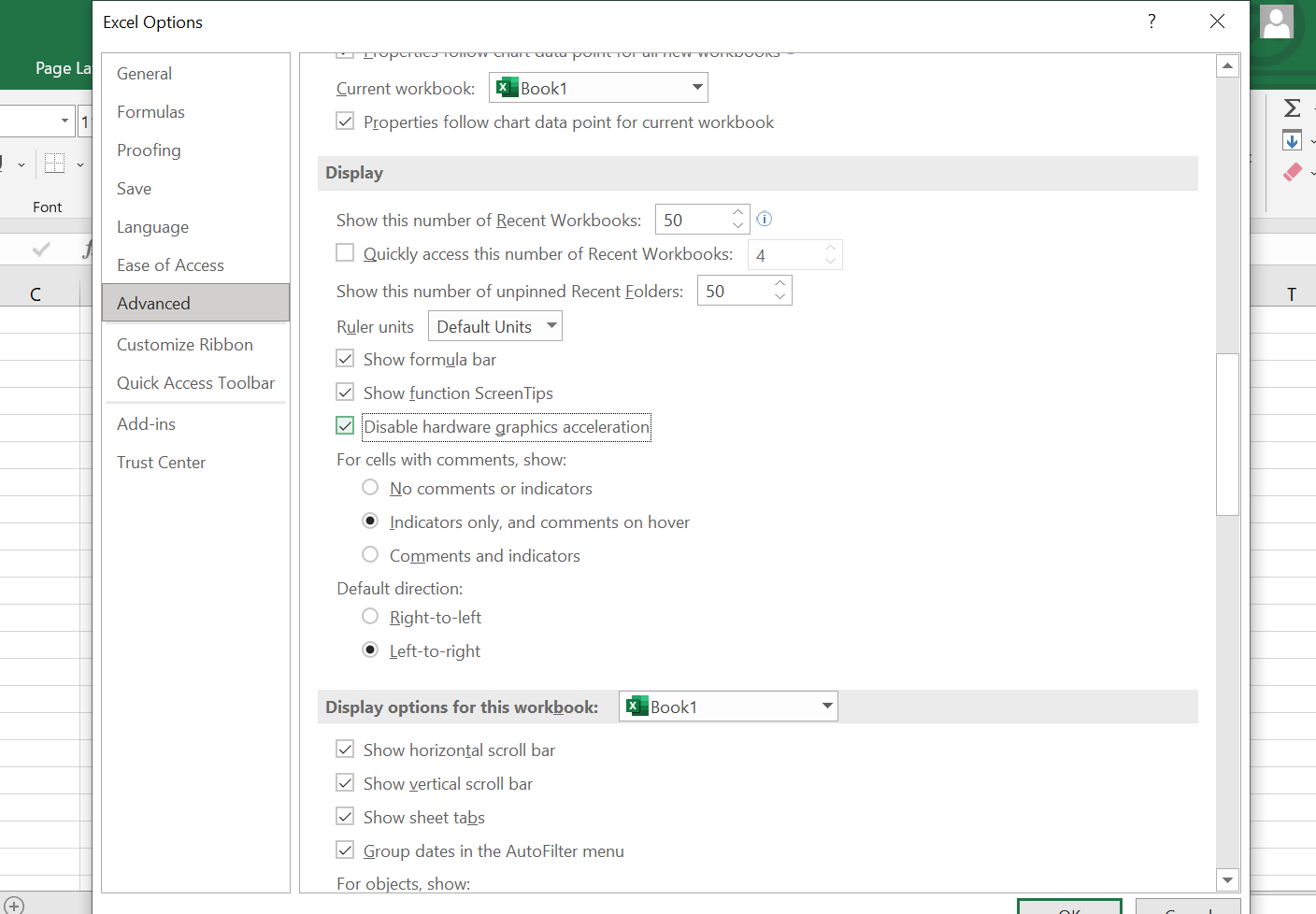Open the user account avatar icon
The width and height of the screenshot is (1316, 914).
pyautogui.click(x=1276, y=22)
